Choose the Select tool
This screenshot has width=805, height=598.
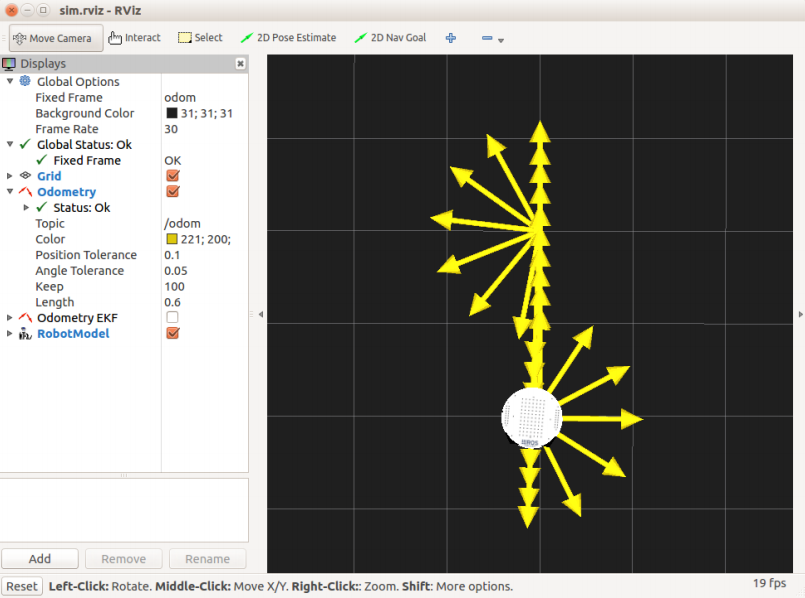pyautogui.click(x=200, y=37)
